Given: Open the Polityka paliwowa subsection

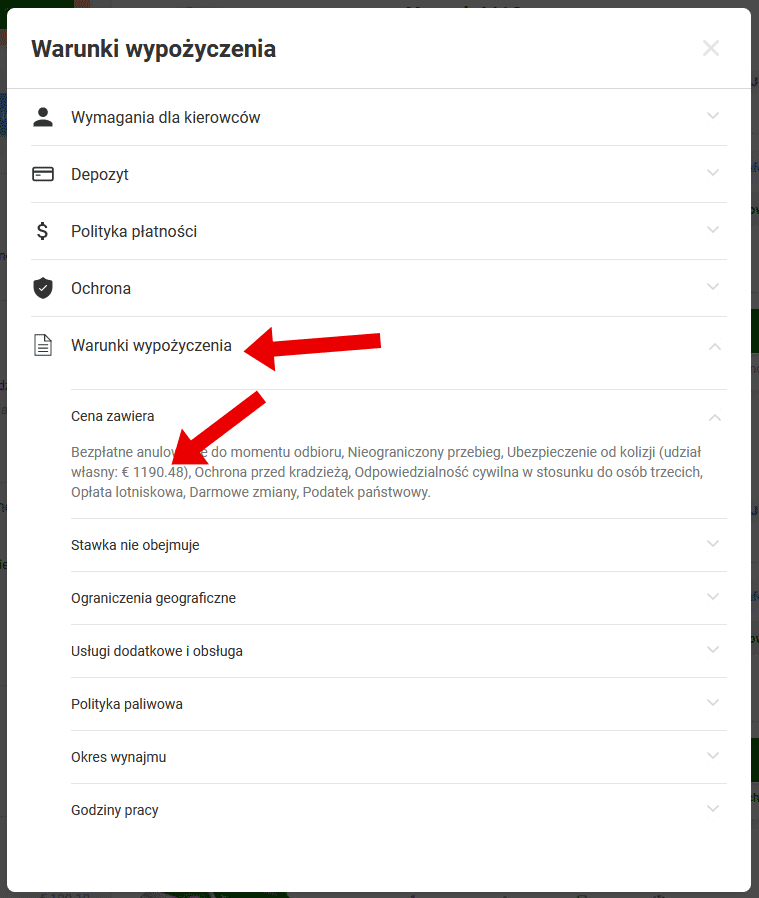Looking at the screenshot, I should click(399, 704).
